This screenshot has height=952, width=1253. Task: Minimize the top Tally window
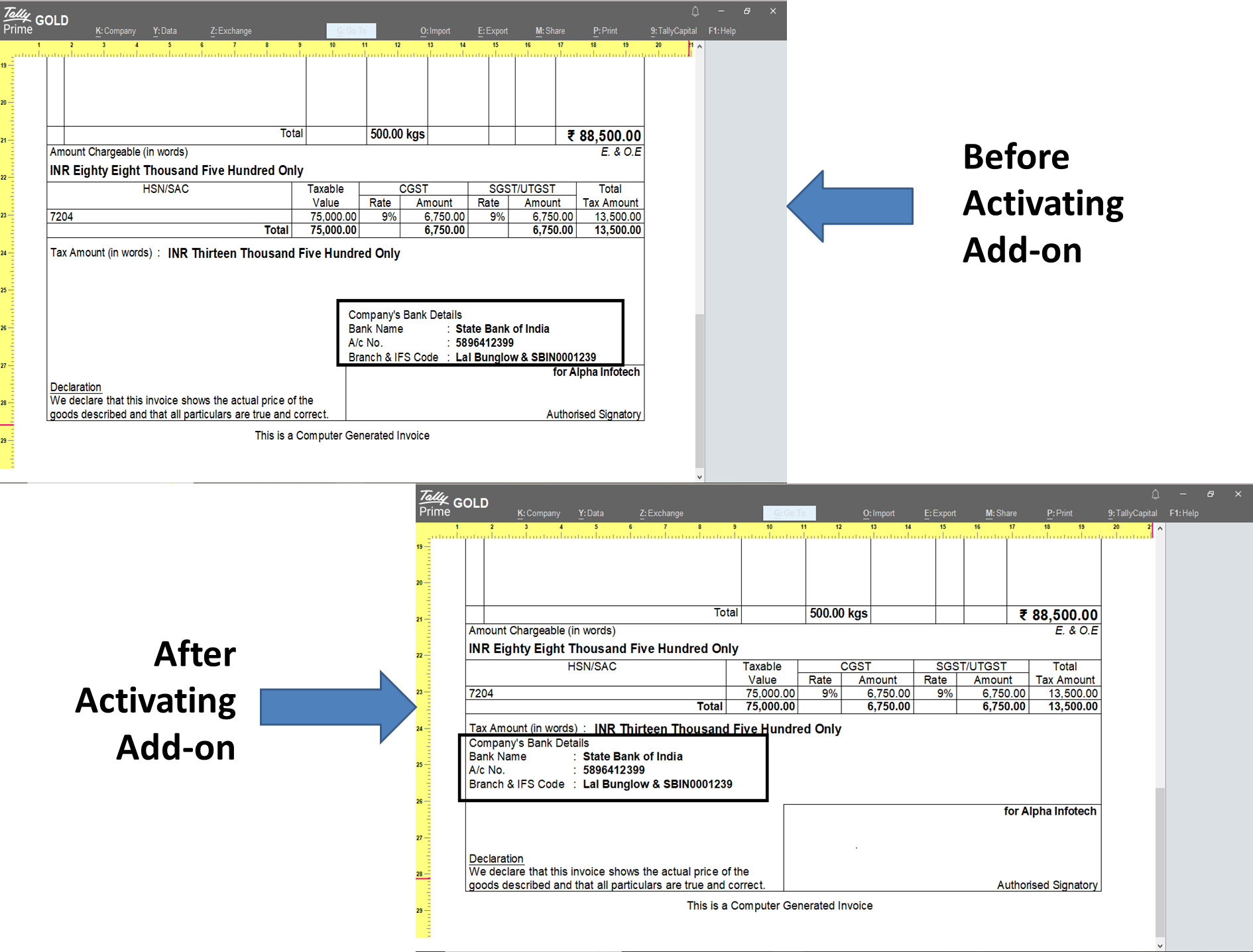721,11
